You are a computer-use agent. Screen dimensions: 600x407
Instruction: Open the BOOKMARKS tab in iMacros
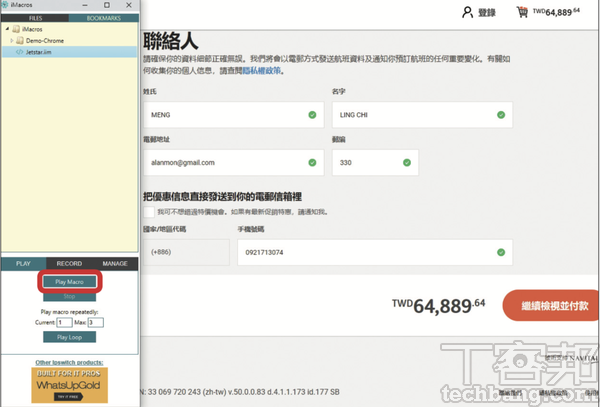103,18
